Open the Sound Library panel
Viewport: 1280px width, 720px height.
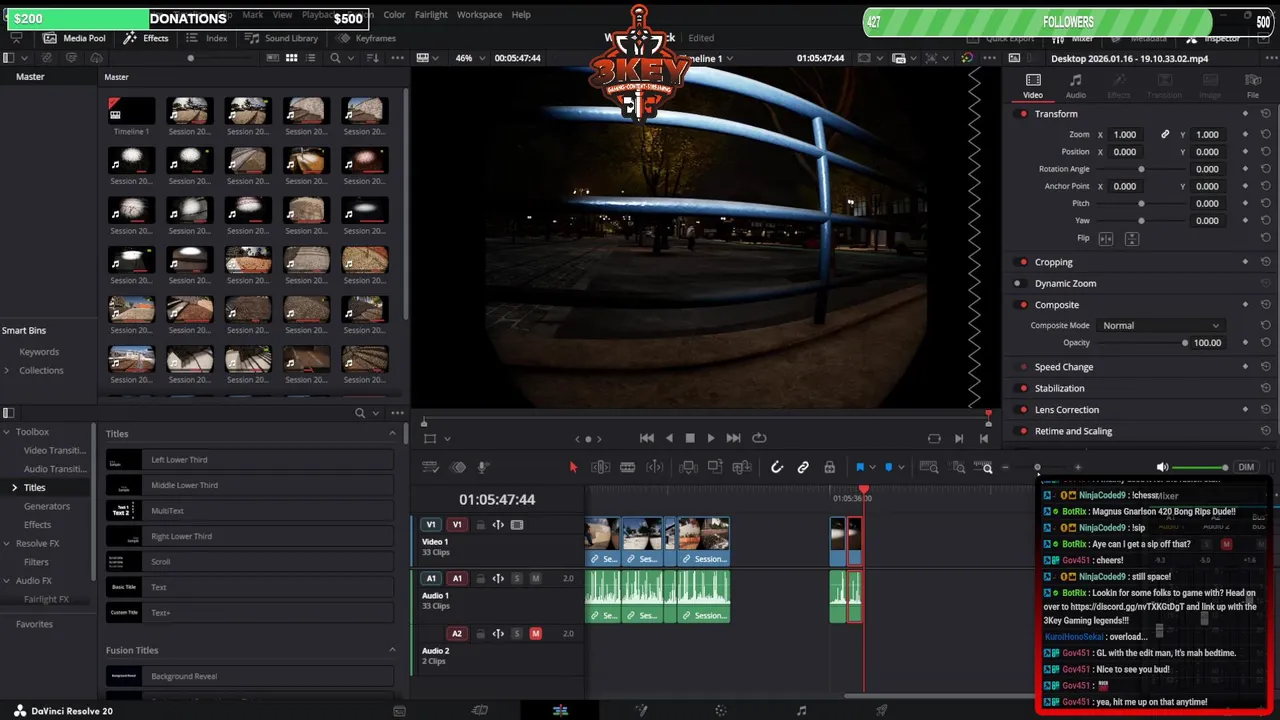tap(281, 38)
